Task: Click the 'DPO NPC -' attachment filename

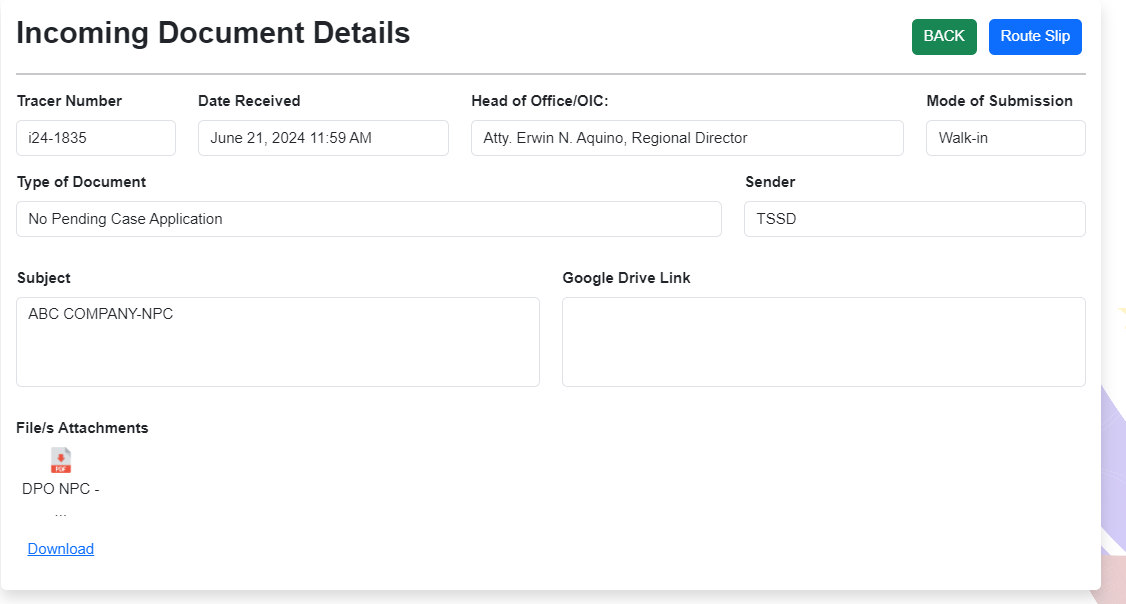Action: click(x=61, y=488)
